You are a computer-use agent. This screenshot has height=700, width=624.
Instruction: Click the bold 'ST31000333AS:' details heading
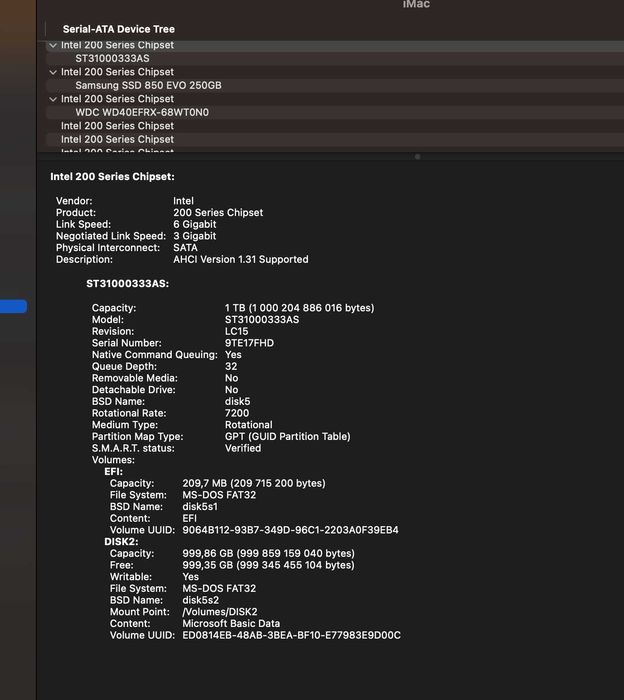(x=128, y=284)
